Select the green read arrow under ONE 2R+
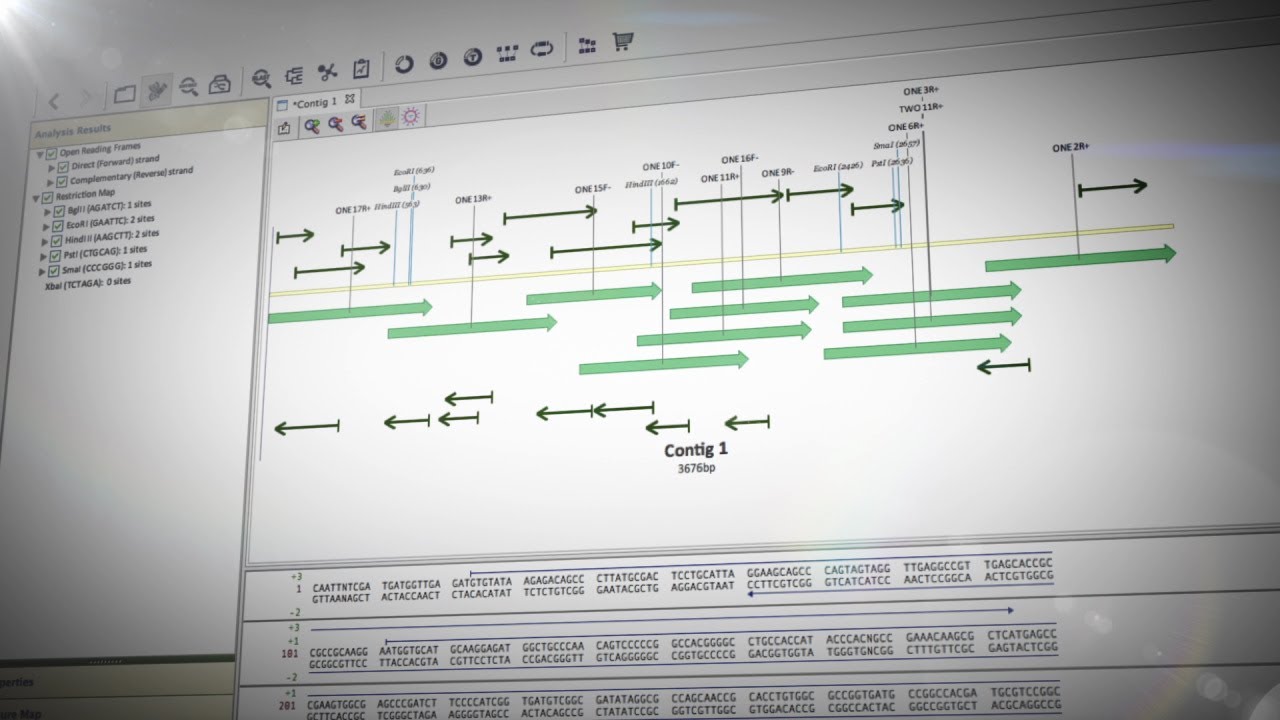 pos(1080,258)
